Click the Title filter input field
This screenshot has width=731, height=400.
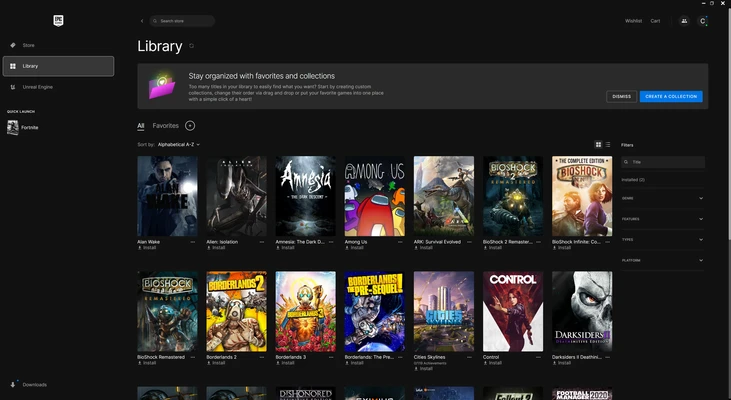[x=662, y=162]
